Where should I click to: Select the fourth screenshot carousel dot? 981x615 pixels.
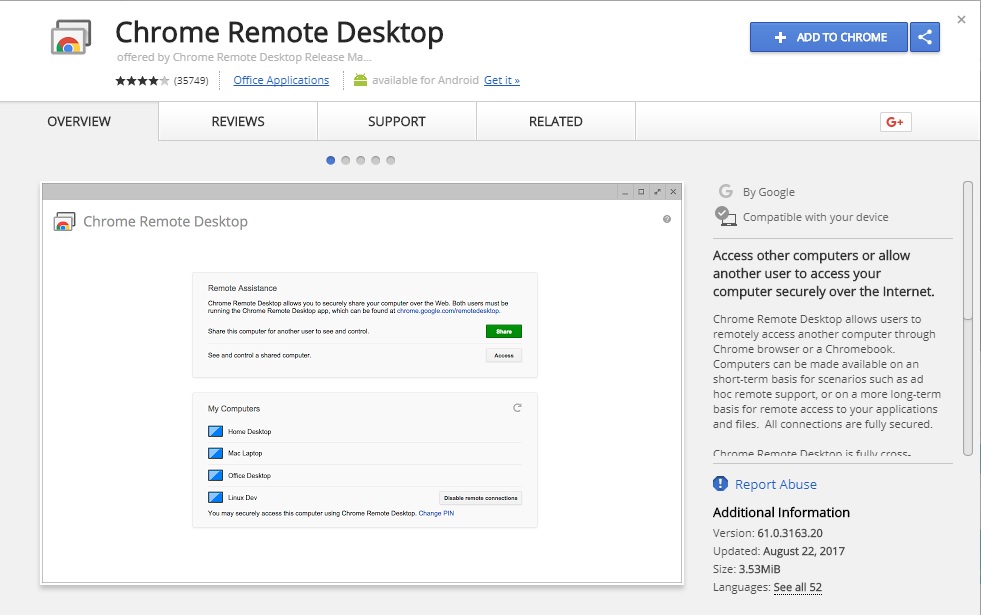click(x=375, y=160)
